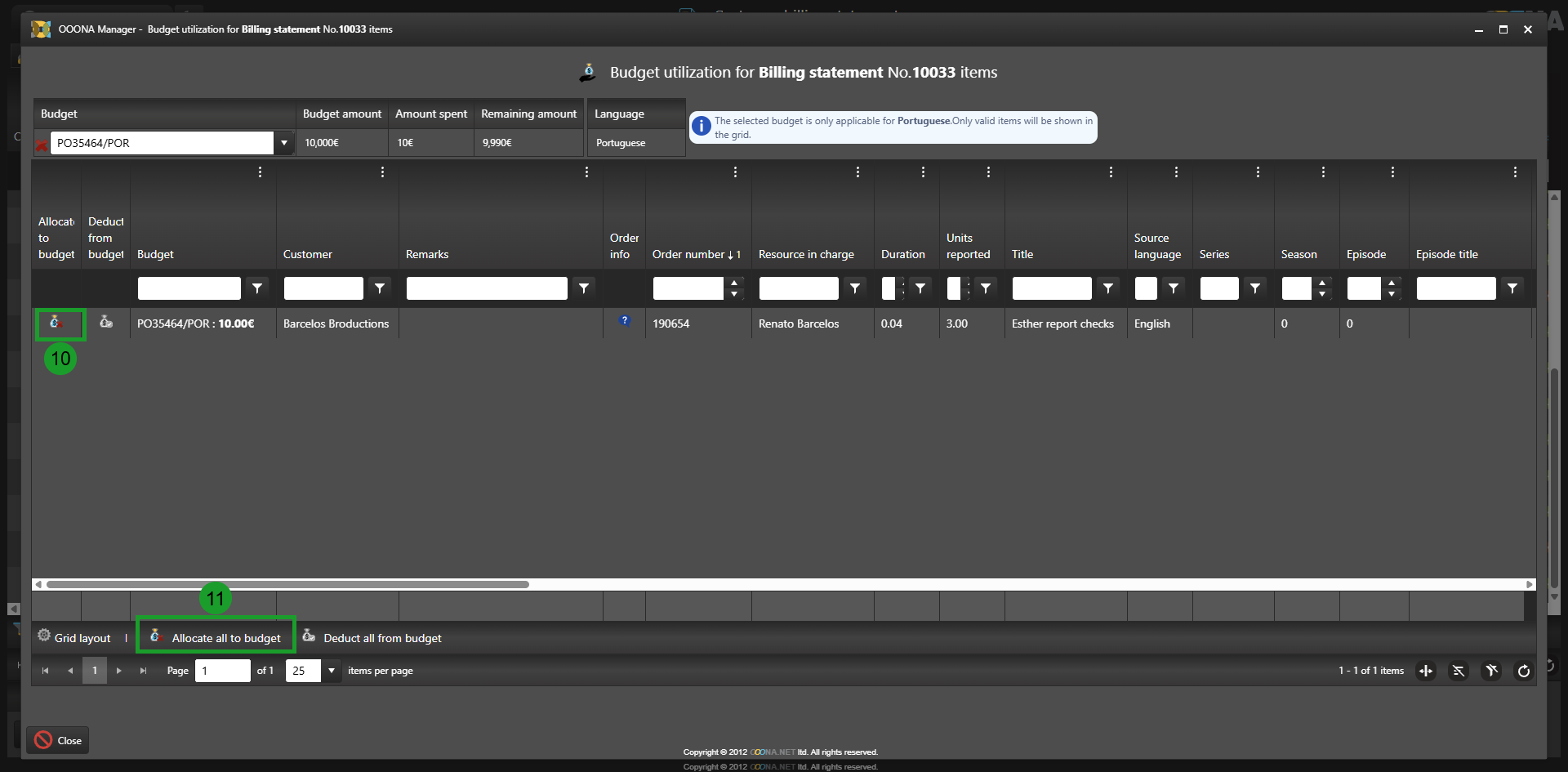Open the Budget column options menu

(260, 172)
